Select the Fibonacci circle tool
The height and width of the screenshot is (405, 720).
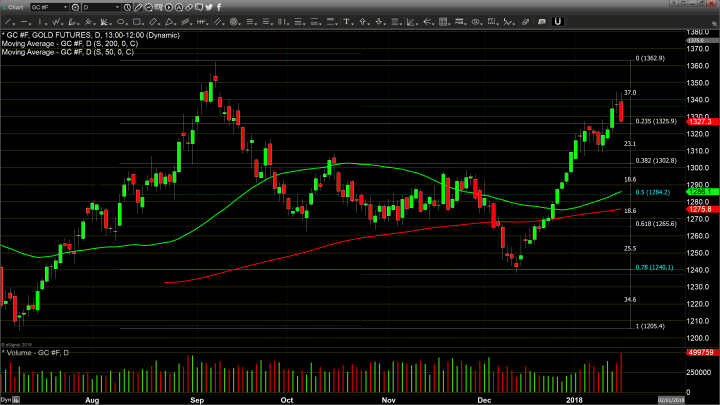click(x=233, y=22)
